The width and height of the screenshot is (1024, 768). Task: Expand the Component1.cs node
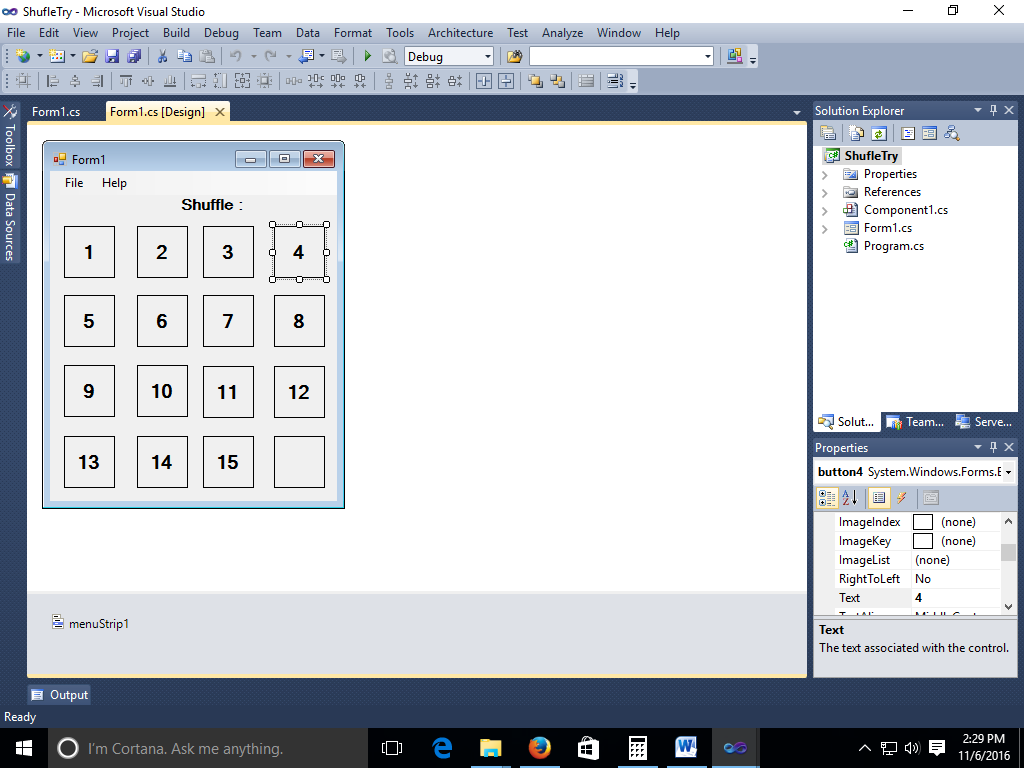(x=825, y=211)
